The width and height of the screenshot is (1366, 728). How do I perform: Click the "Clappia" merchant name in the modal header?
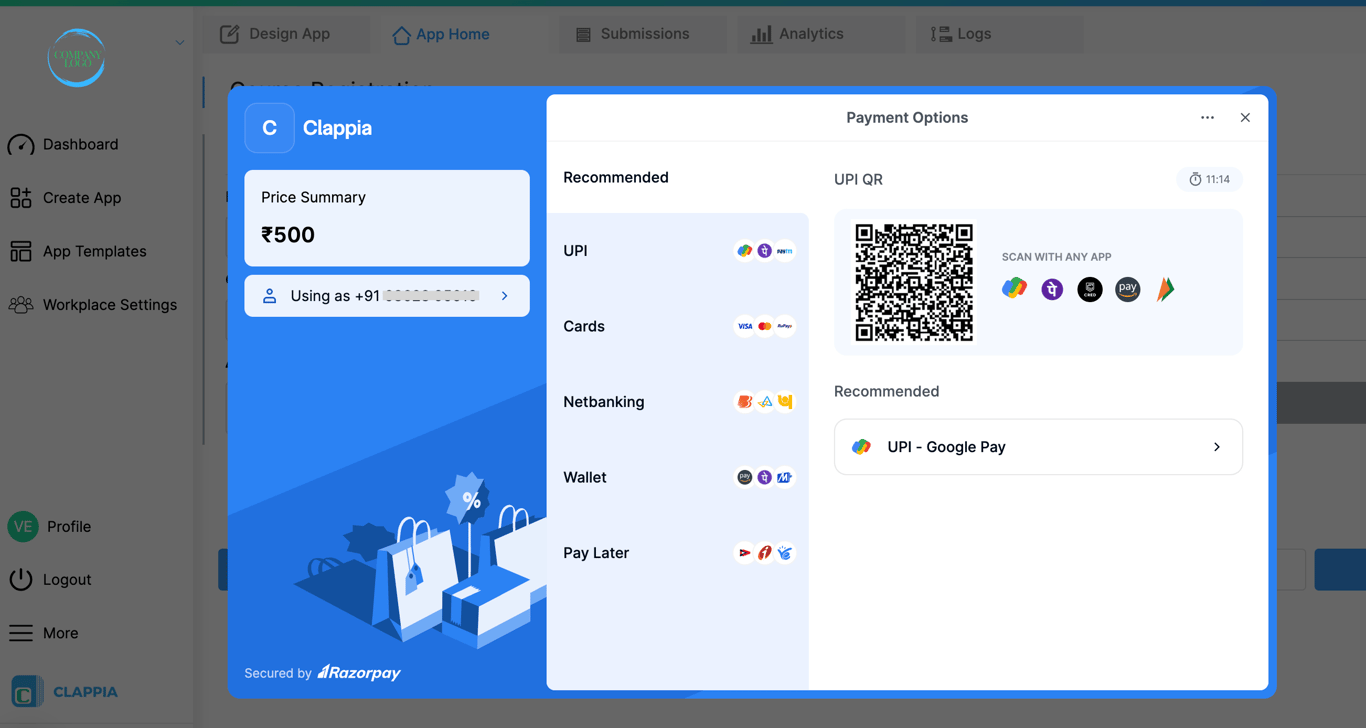337,128
